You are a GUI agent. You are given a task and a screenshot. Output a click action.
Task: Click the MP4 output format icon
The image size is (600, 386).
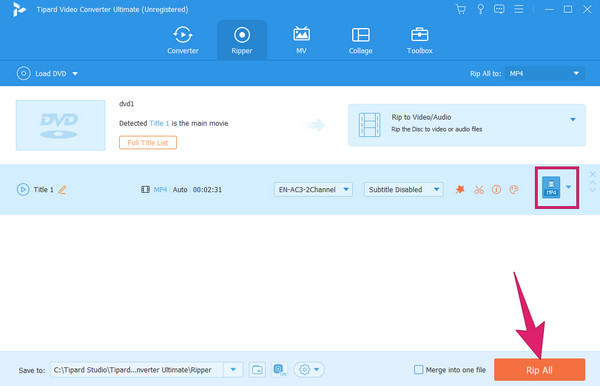[551, 187]
